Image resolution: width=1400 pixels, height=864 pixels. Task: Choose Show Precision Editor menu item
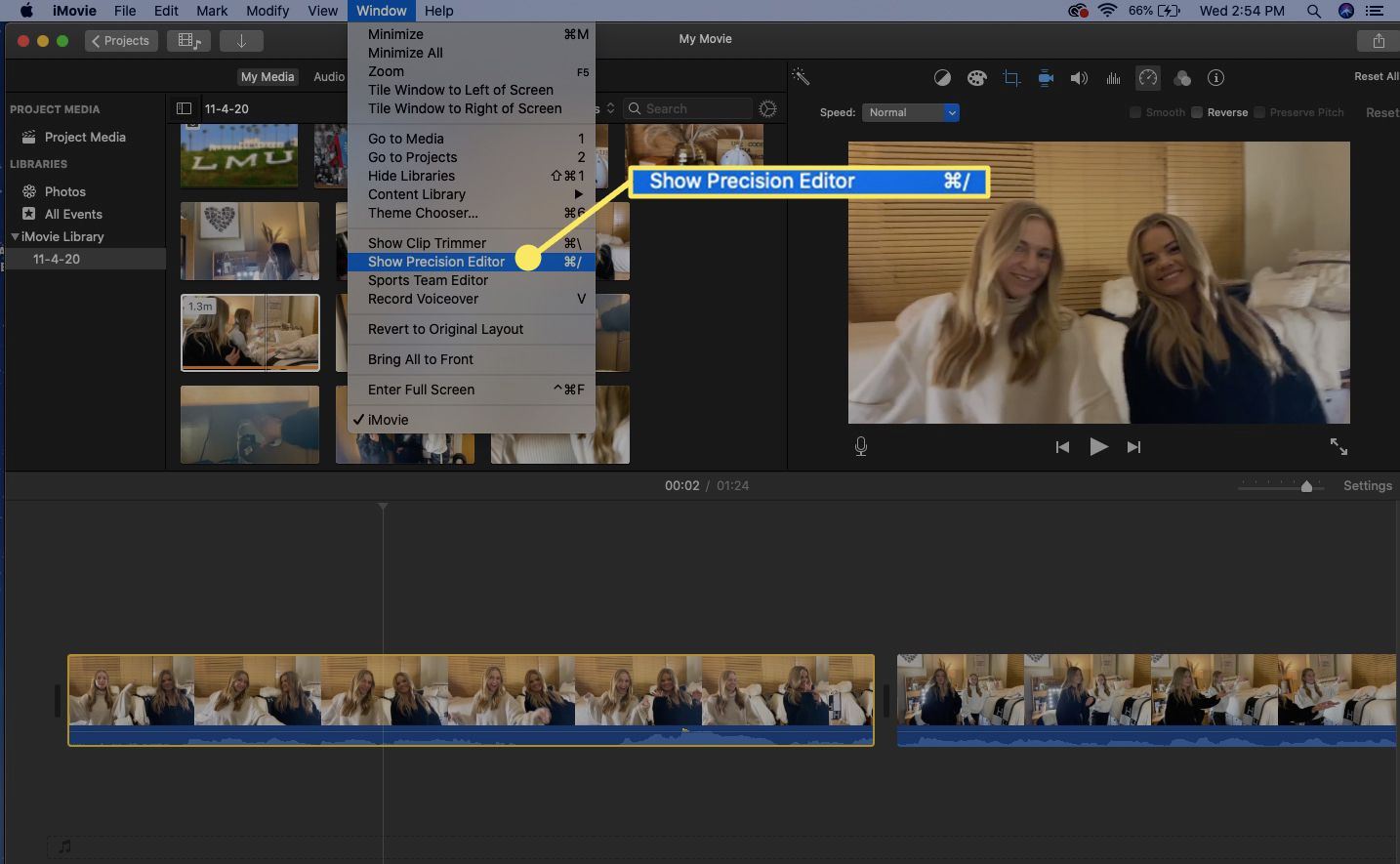pos(472,262)
